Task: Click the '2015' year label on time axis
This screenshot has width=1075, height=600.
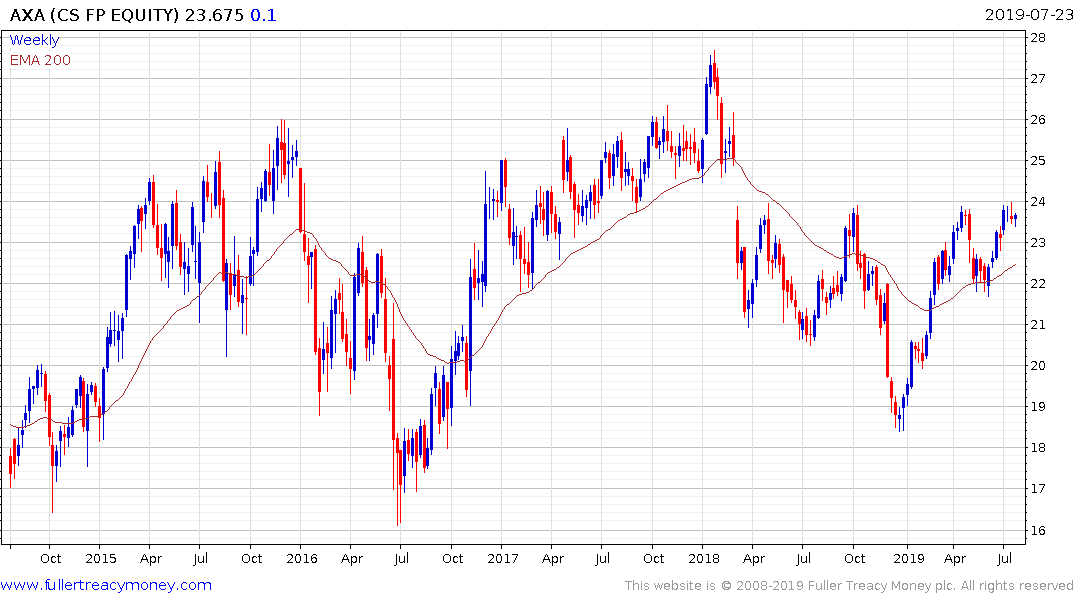Action: click(x=101, y=558)
